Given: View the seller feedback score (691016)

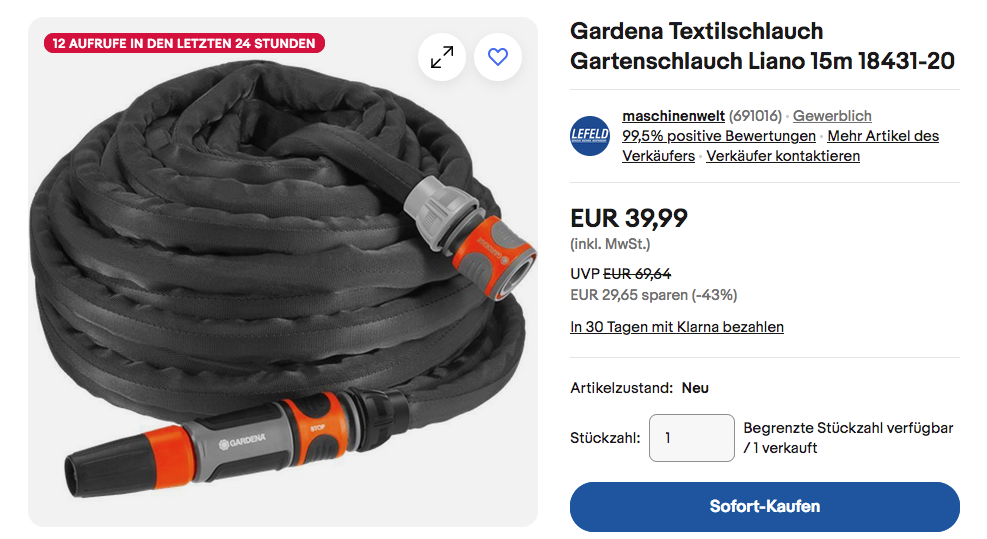Looking at the screenshot, I should point(755,116).
